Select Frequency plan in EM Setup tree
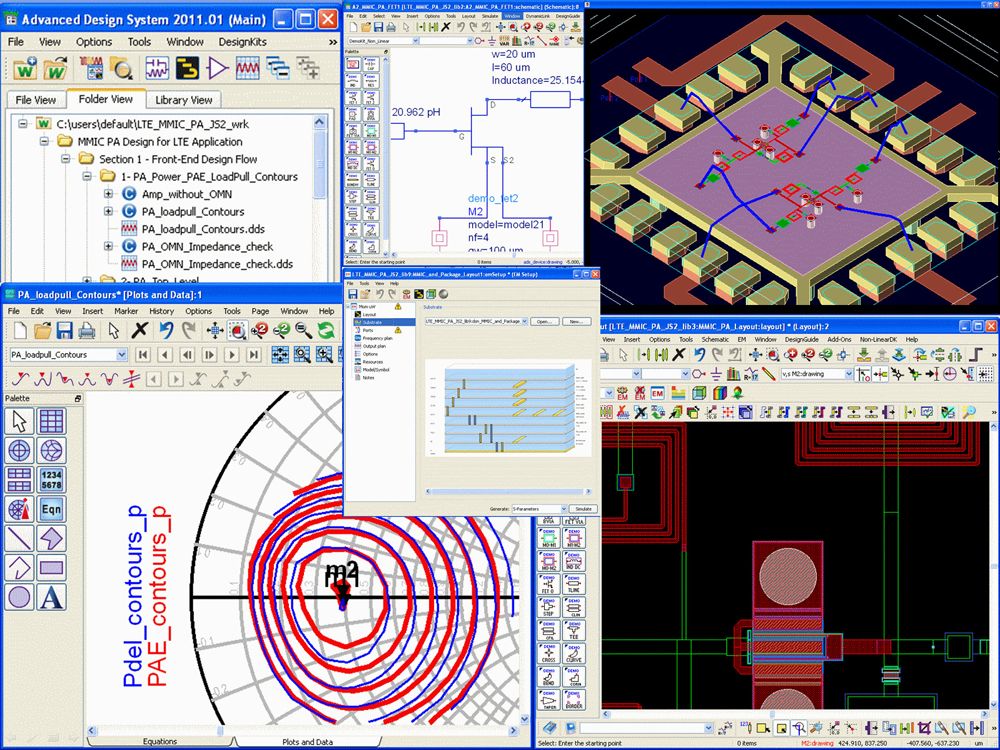This screenshot has height=750, width=1000. 378,338
